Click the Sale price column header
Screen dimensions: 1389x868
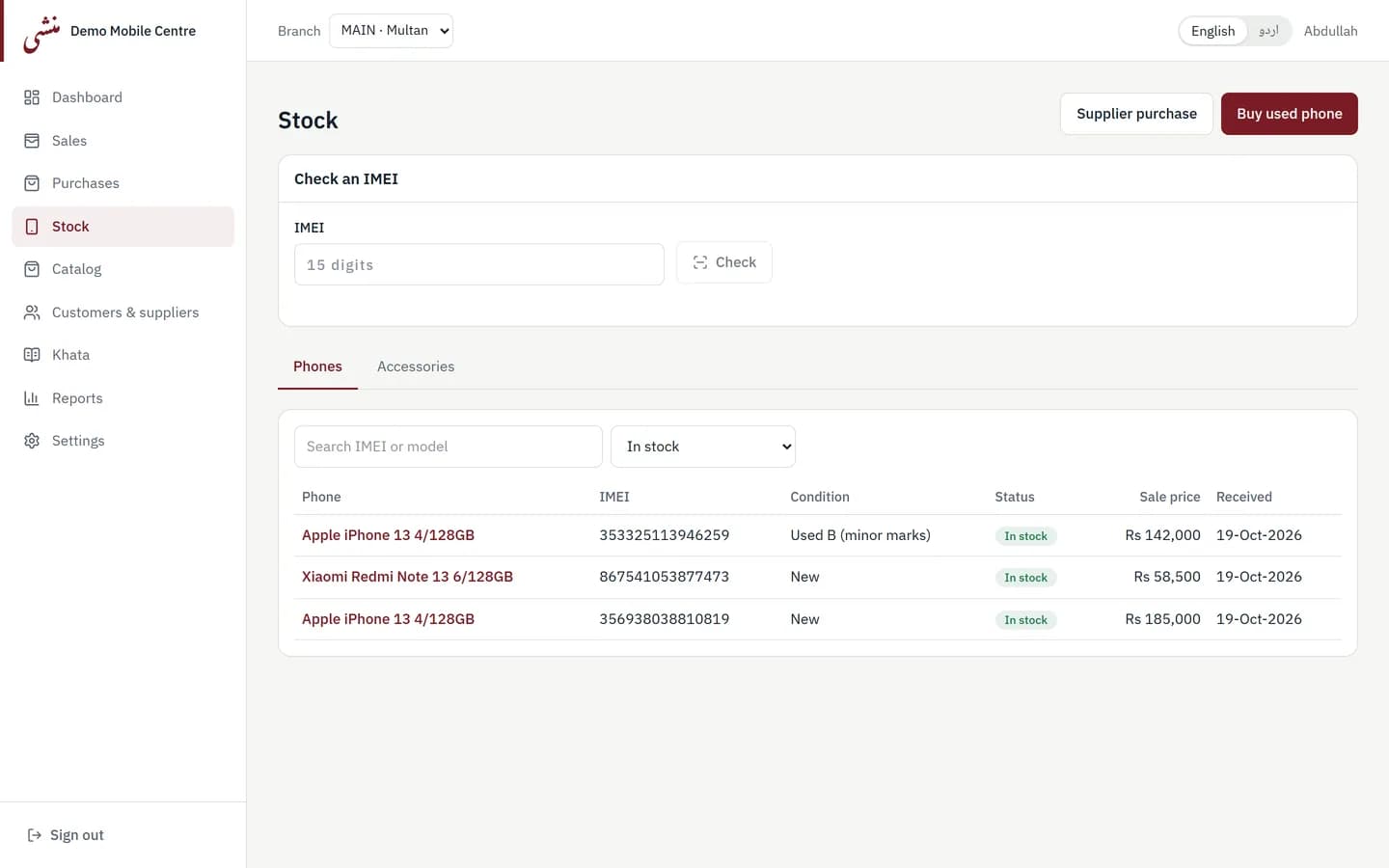tap(1169, 497)
